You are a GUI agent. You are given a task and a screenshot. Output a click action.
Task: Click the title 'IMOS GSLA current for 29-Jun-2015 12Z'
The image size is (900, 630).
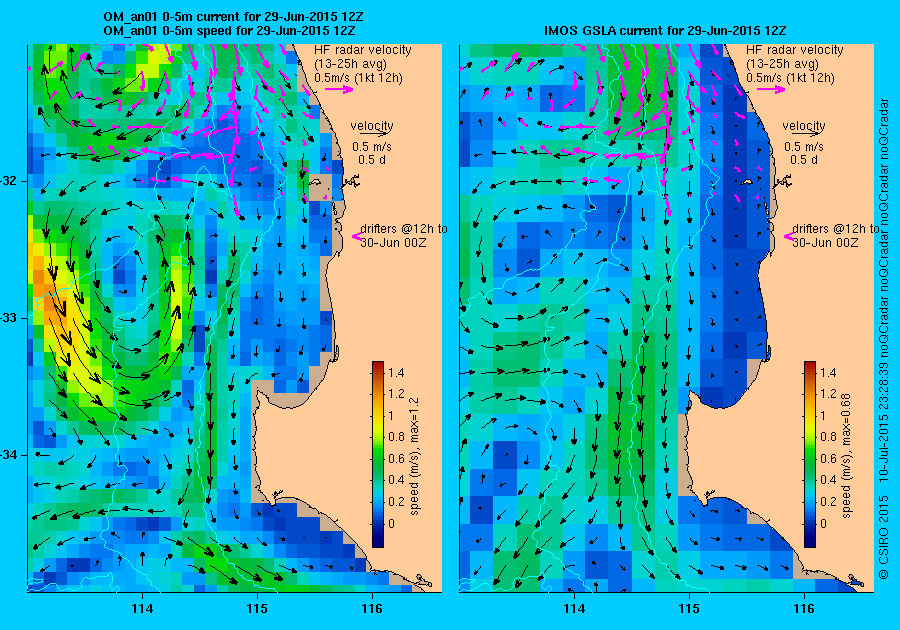point(665,30)
